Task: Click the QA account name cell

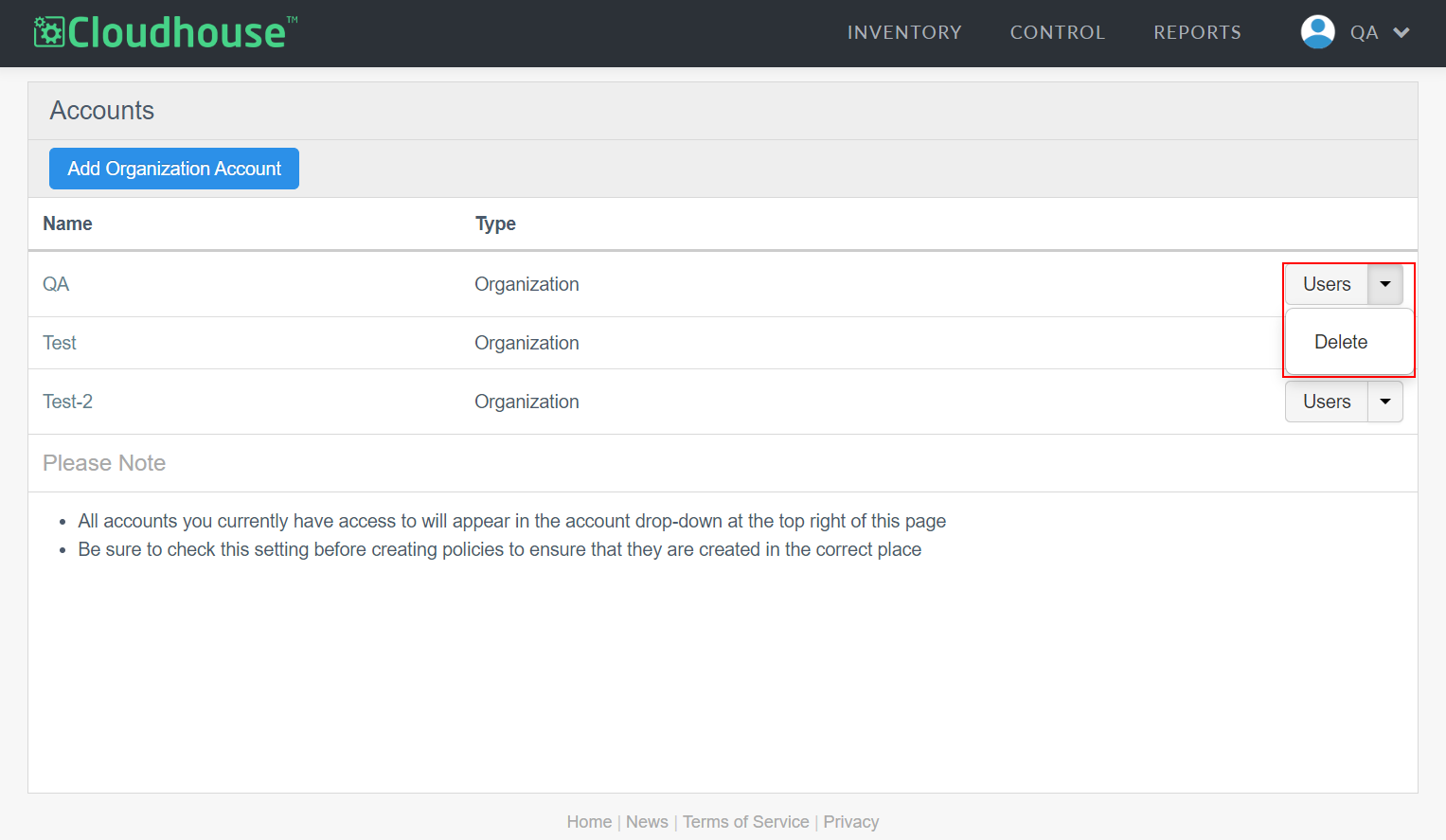Action: tap(56, 284)
